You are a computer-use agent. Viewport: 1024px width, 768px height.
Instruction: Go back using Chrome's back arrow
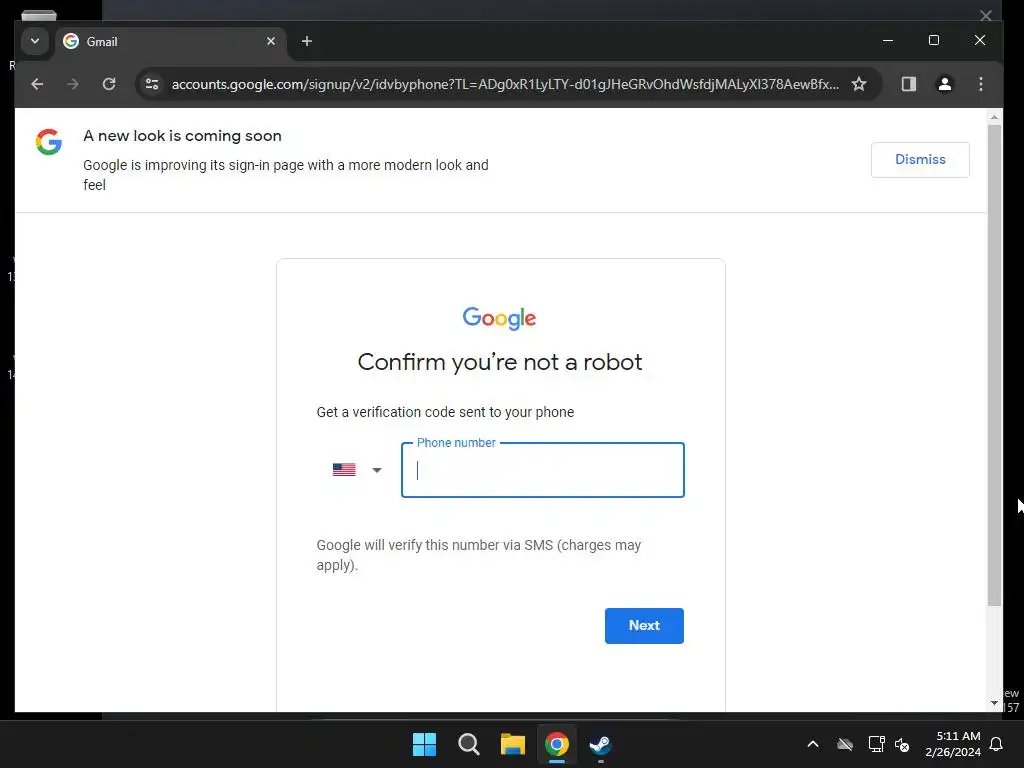click(x=37, y=84)
